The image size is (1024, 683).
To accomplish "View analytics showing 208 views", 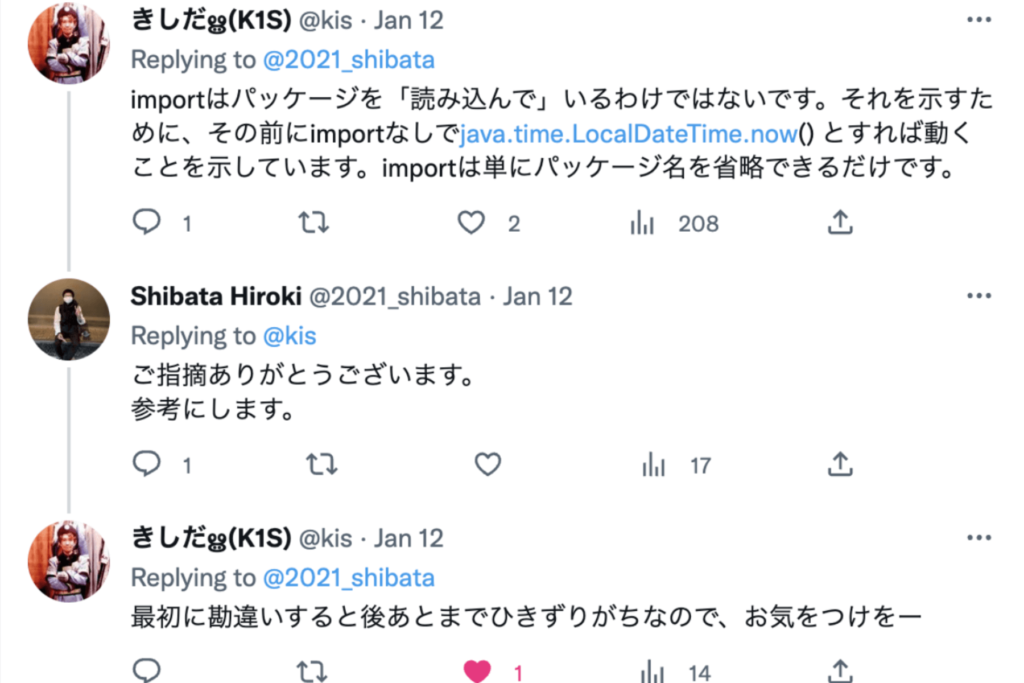I will (642, 222).
